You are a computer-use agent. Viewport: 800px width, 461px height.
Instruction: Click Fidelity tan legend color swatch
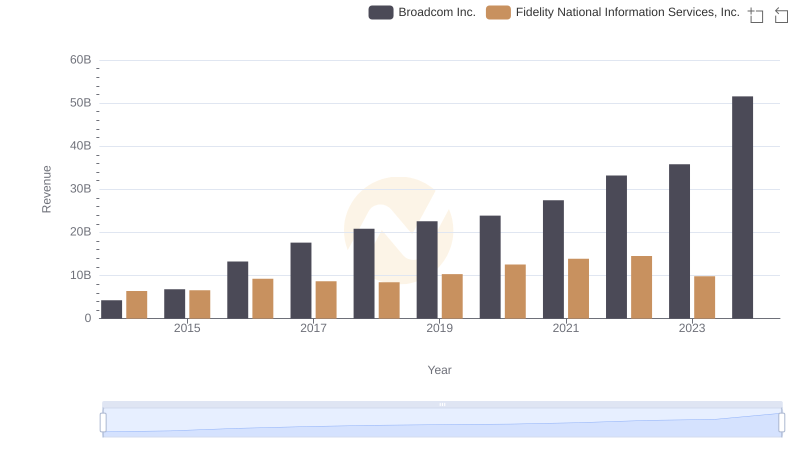(498, 12)
